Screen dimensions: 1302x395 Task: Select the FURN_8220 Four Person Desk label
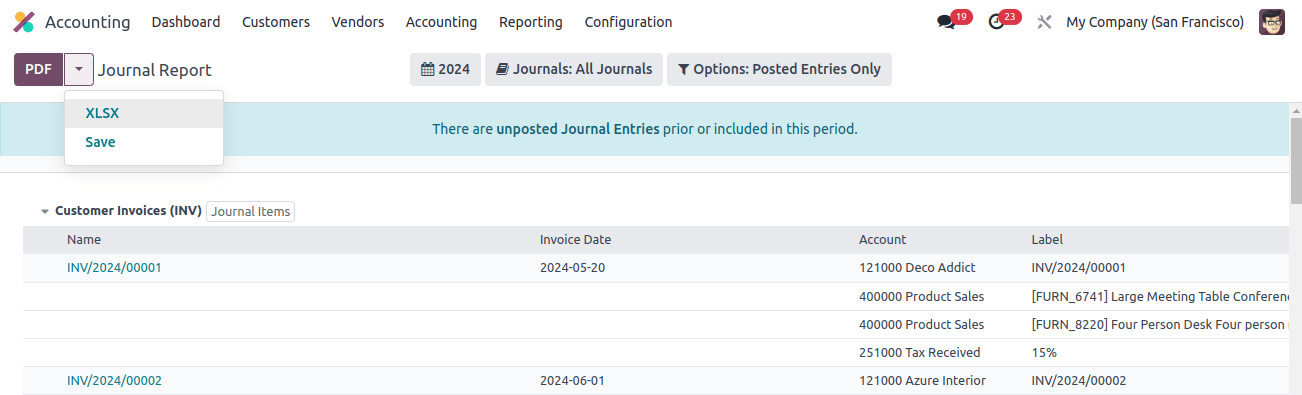[x=1160, y=325]
